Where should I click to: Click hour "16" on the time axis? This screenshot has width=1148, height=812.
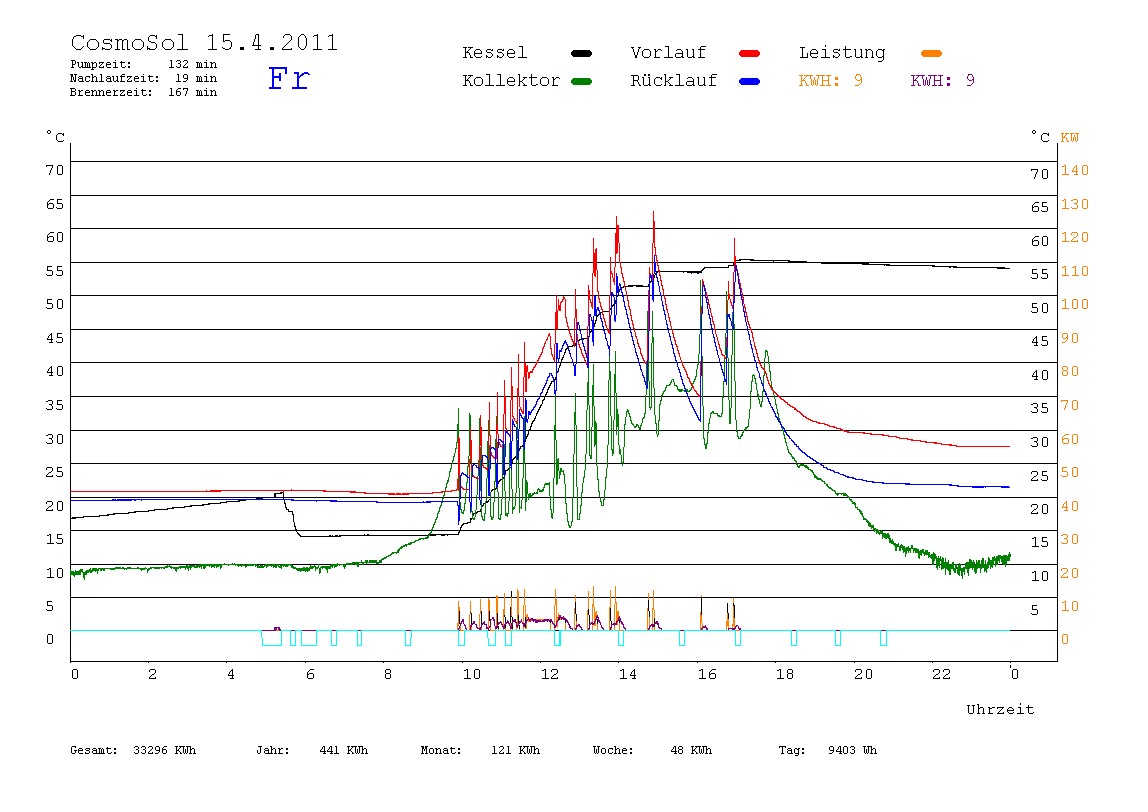coord(707,674)
